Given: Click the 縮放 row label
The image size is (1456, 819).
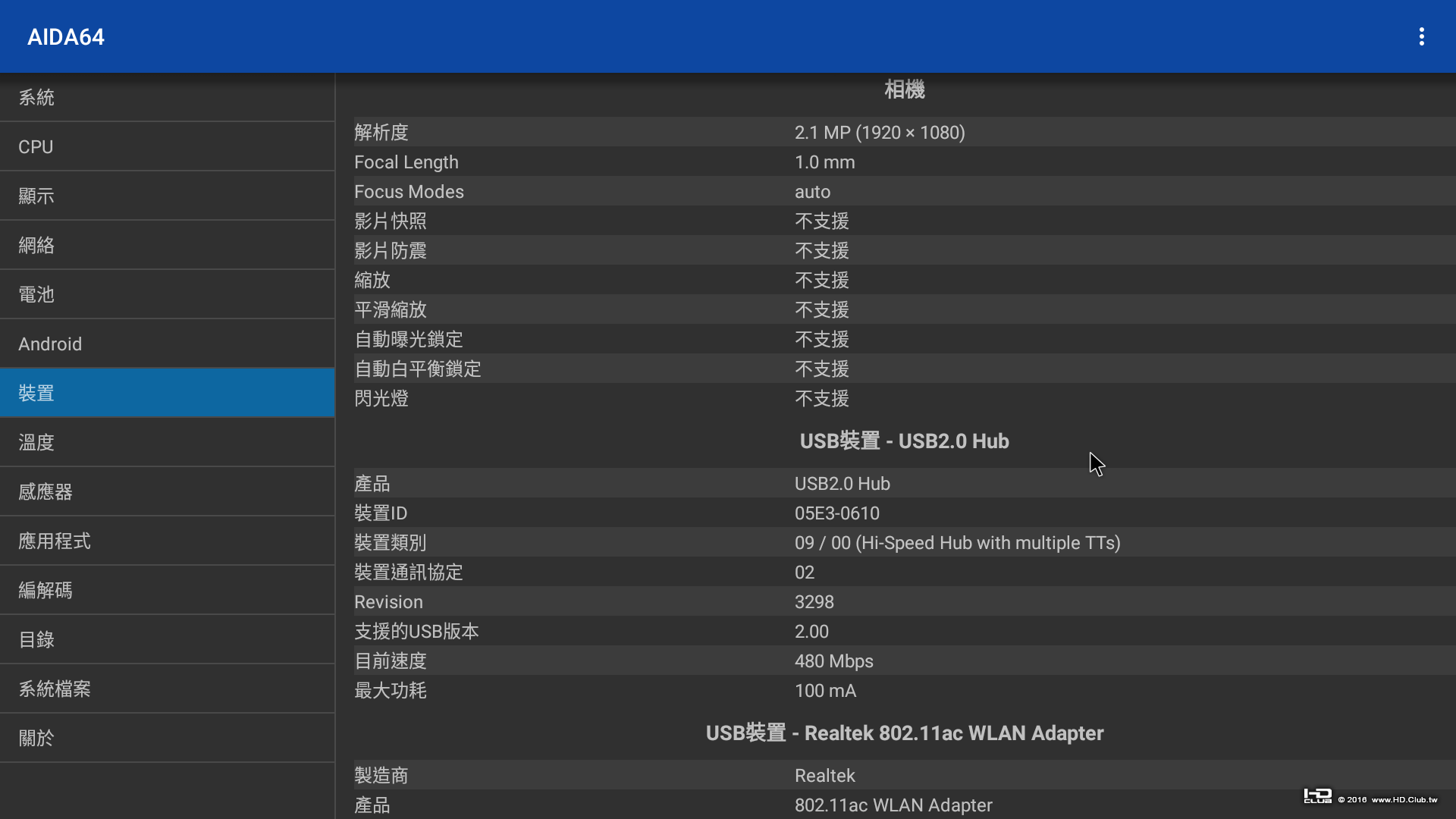Looking at the screenshot, I should click(x=372, y=280).
